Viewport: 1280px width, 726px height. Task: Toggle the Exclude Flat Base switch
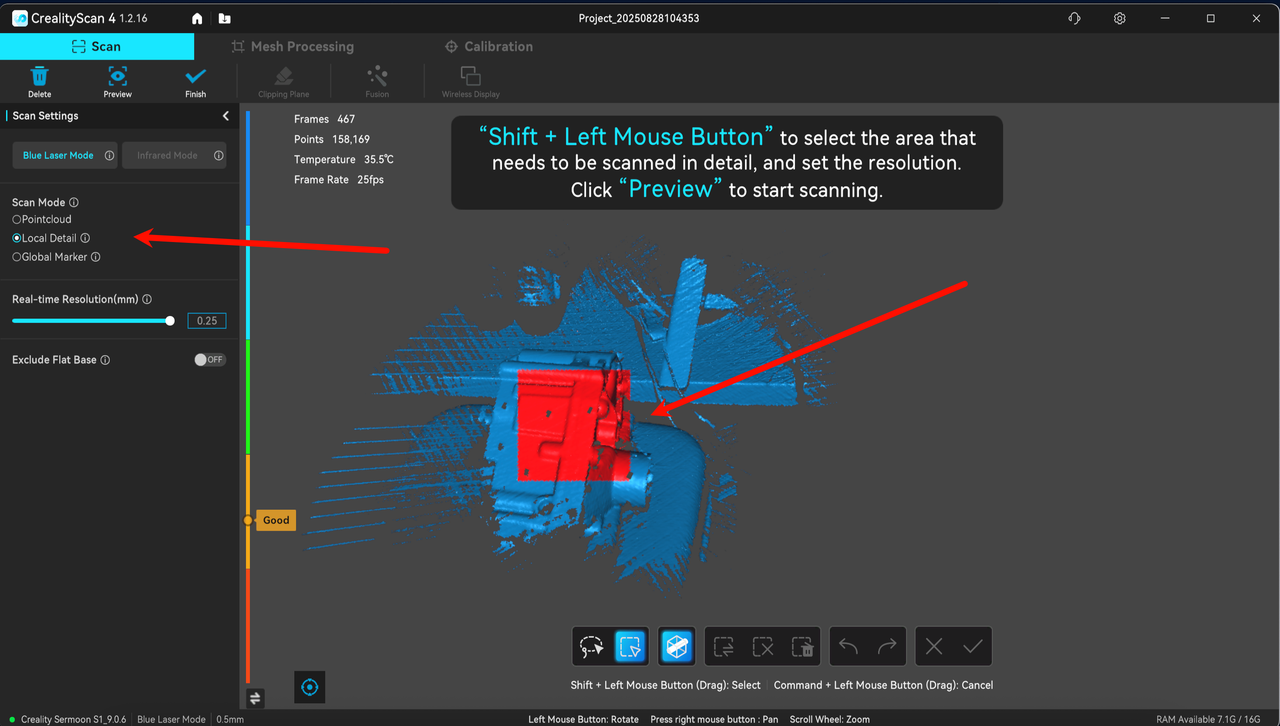click(x=209, y=360)
